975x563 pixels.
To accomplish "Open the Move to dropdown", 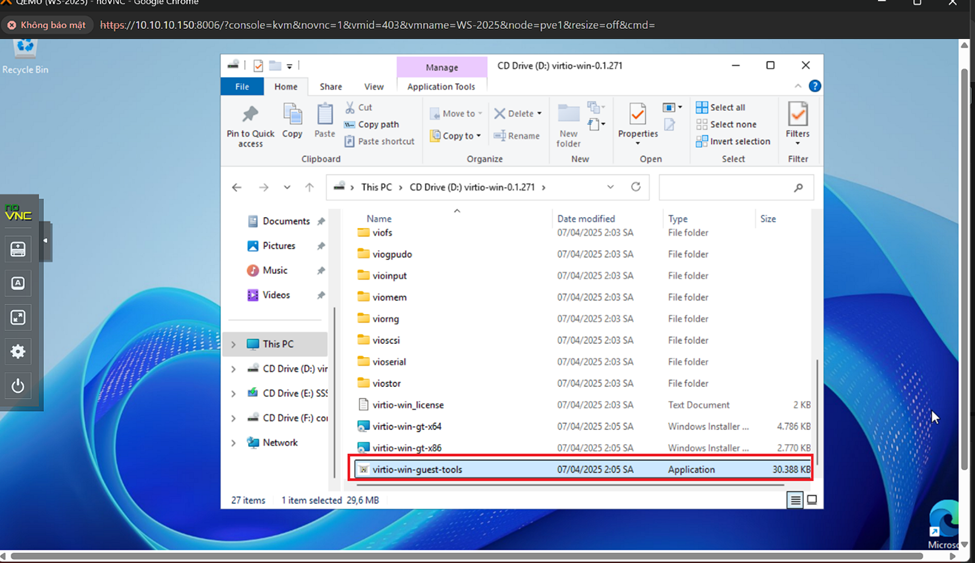I will [x=458, y=114].
